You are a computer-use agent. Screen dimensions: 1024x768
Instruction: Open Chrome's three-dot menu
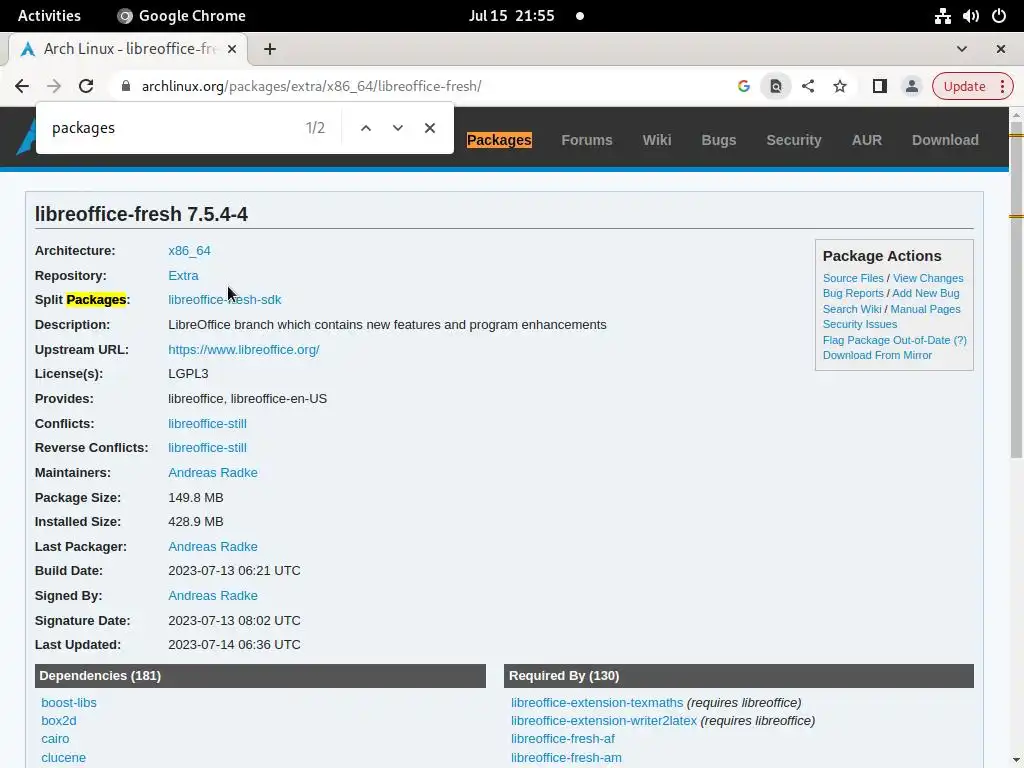click(1002, 86)
